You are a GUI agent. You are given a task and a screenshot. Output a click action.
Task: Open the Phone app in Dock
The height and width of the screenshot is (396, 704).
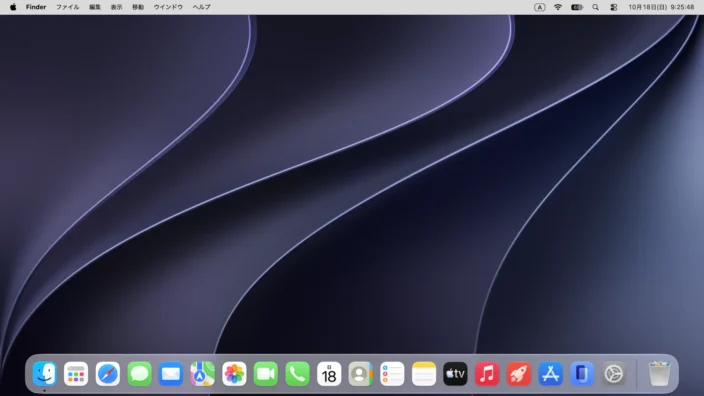click(x=297, y=374)
